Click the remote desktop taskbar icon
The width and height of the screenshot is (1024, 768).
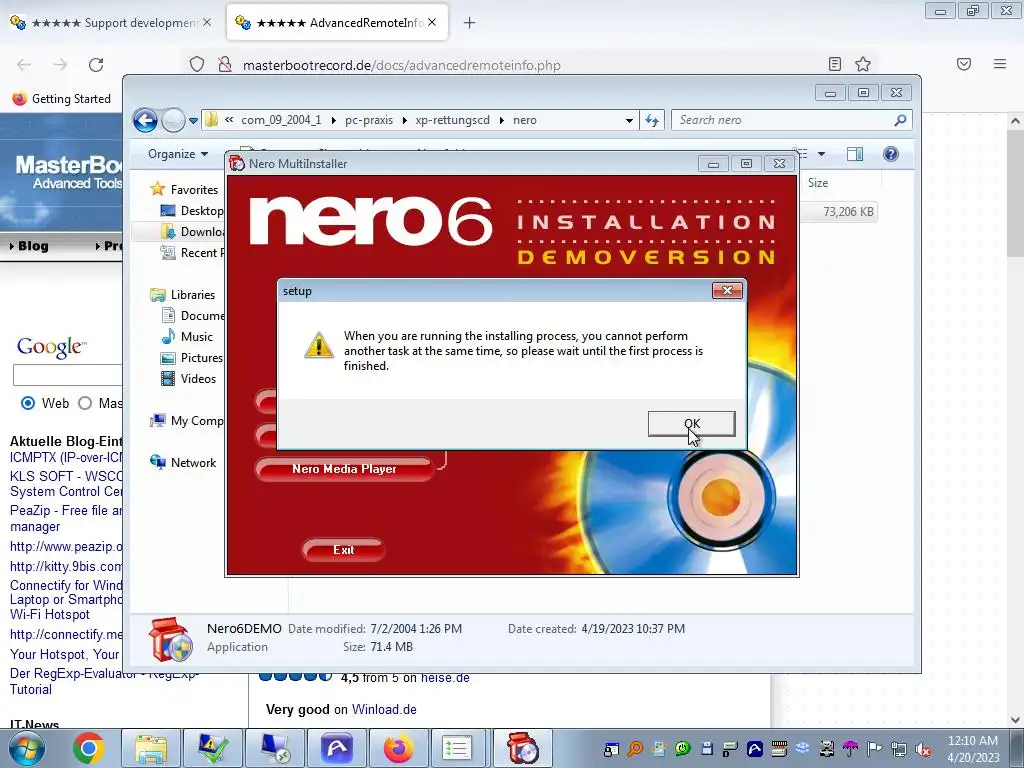tap(275, 748)
